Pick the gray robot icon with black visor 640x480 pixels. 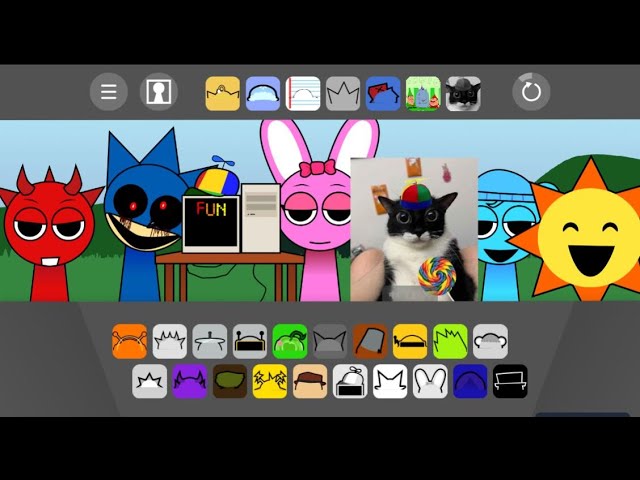point(250,342)
